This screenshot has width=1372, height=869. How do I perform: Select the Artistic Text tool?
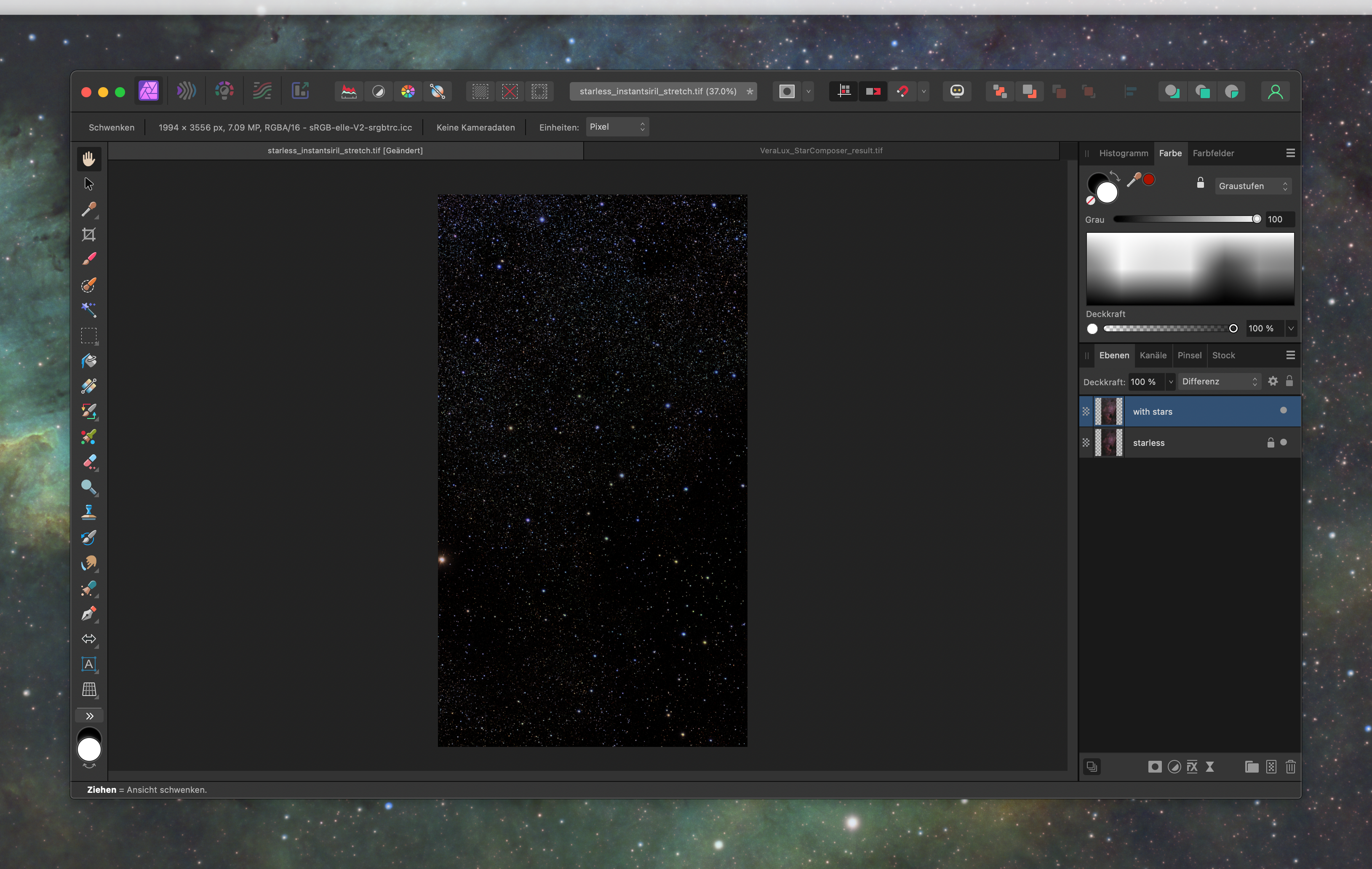89,664
